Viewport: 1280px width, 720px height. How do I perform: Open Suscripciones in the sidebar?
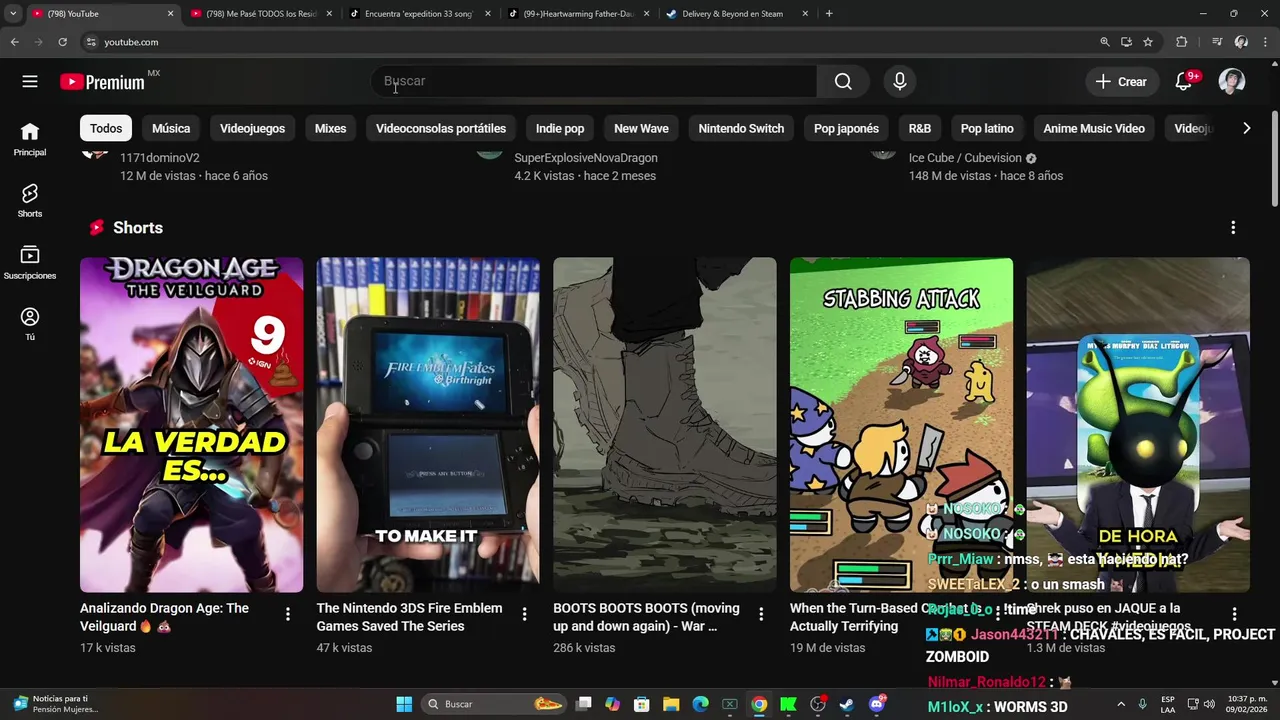(x=30, y=262)
